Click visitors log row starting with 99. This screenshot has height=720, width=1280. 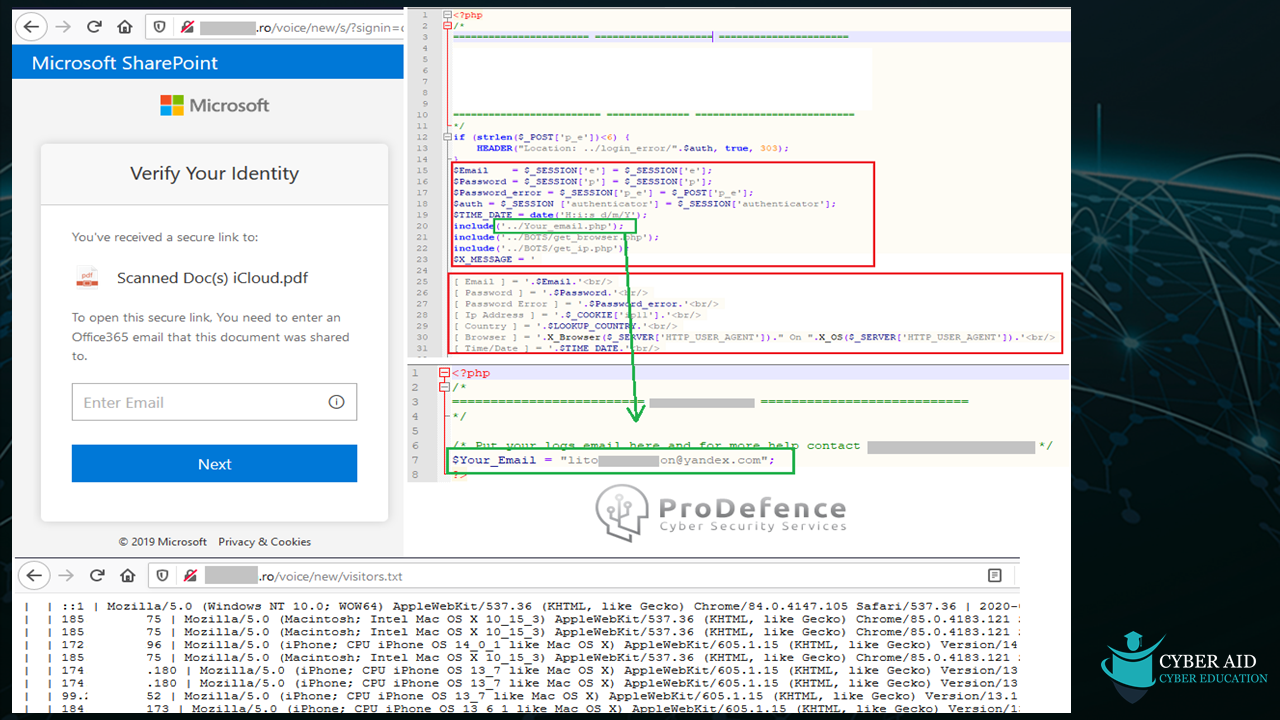(520, 696)
